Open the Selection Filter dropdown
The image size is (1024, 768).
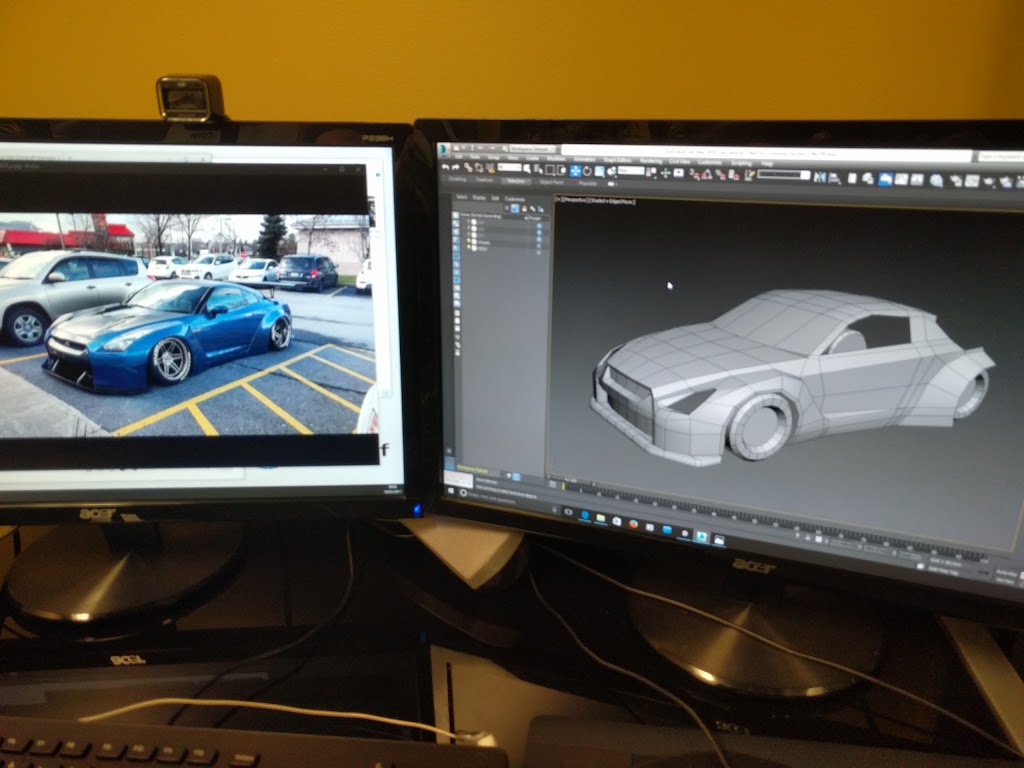point(509,167)
